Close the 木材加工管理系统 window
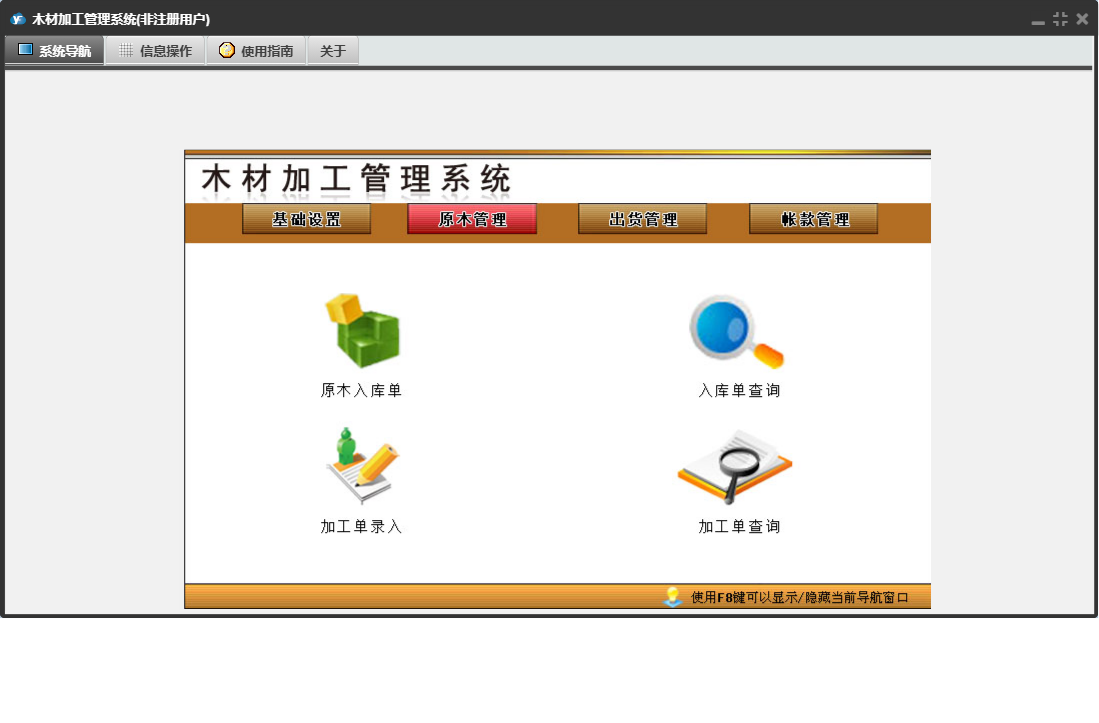The width and height of the screenshot is (1099, 723). click(1082, 19)
